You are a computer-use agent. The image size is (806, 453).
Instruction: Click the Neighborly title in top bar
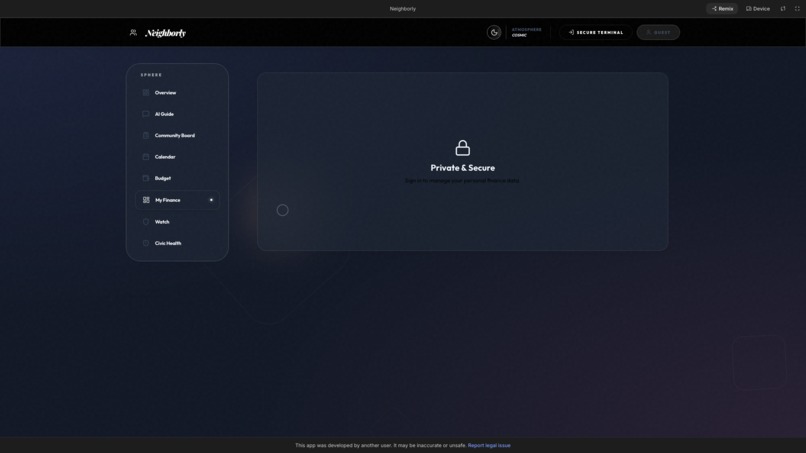[x=402, y=9]
